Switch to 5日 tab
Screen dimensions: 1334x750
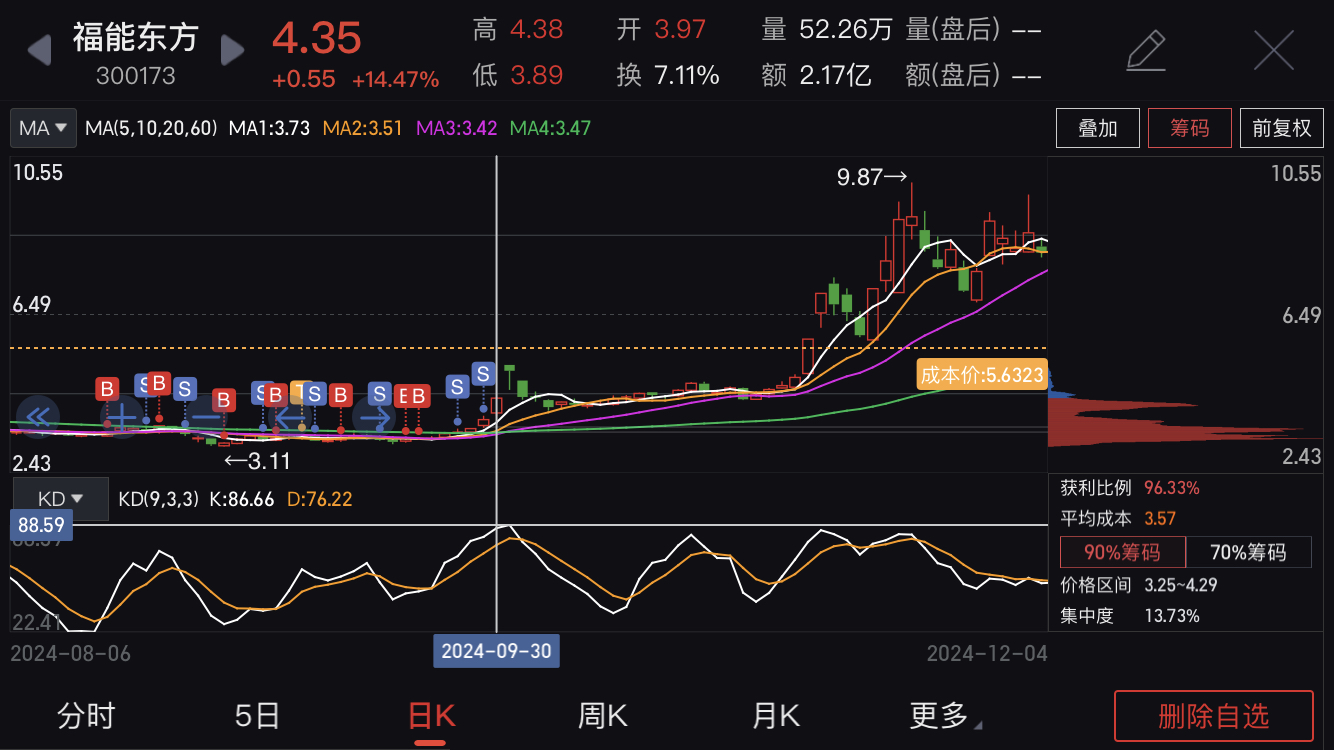257,715
